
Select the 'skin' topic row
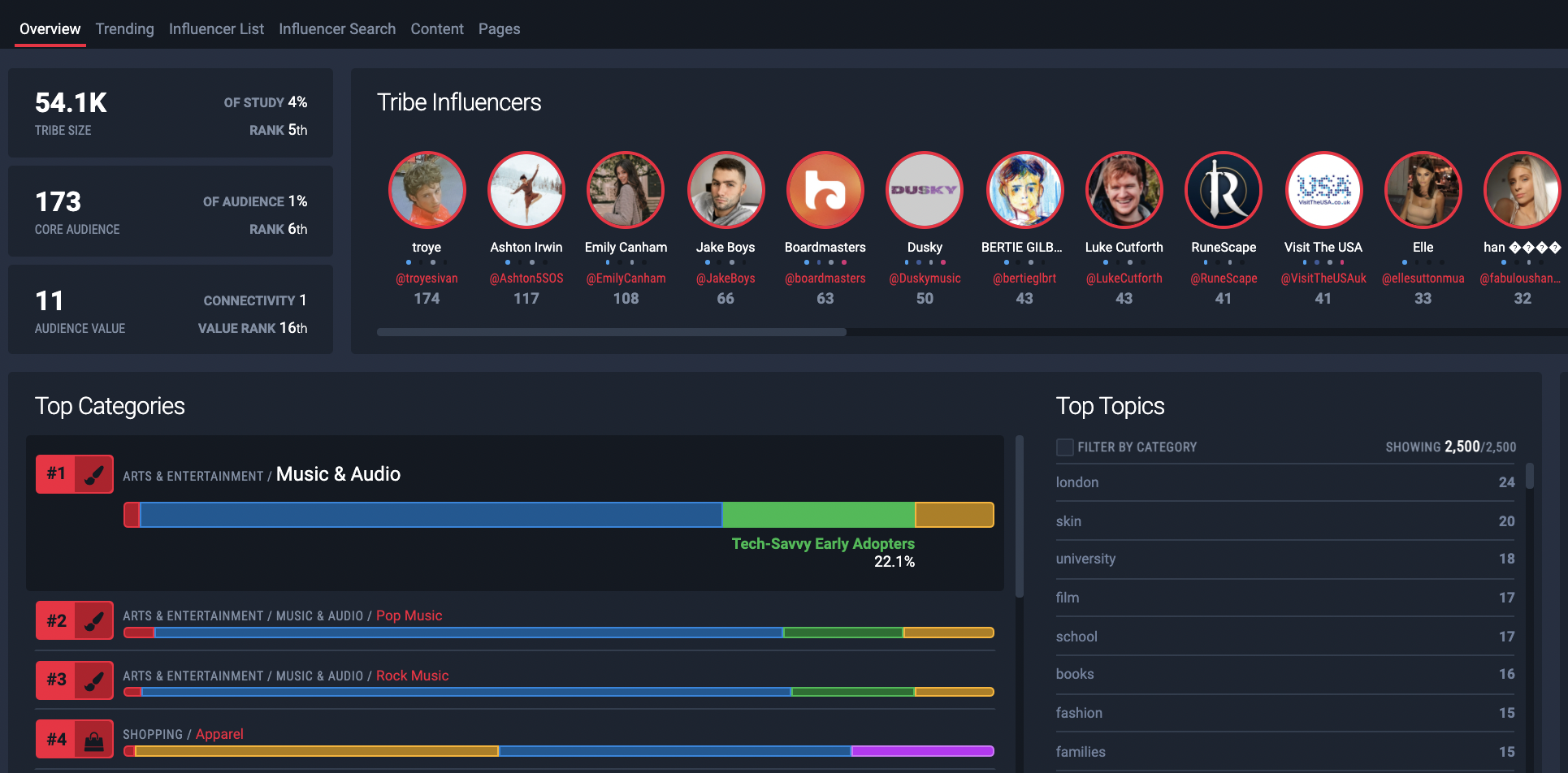pyautogui.click(x=1285, y=521)
